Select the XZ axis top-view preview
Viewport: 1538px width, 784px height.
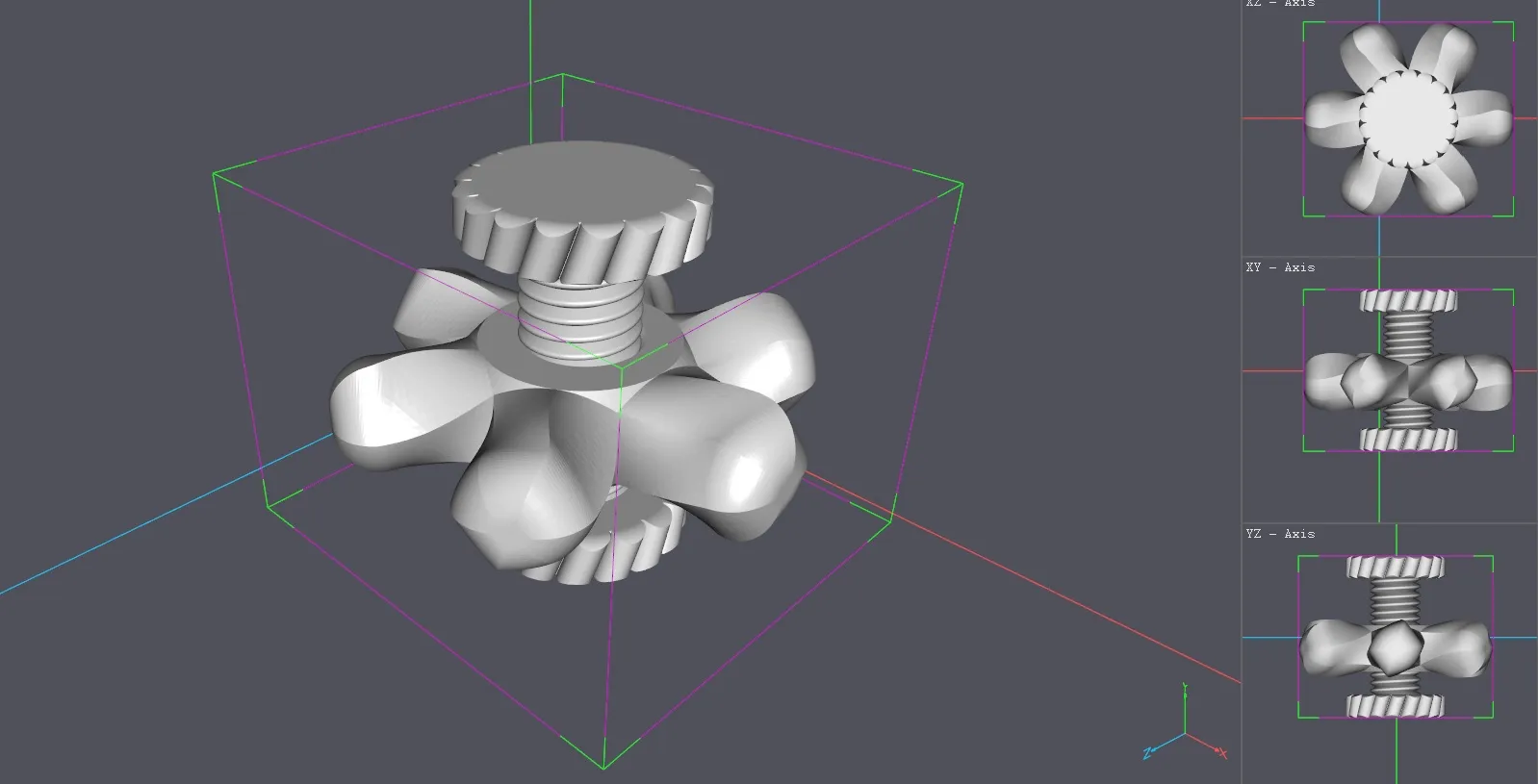1390,128
